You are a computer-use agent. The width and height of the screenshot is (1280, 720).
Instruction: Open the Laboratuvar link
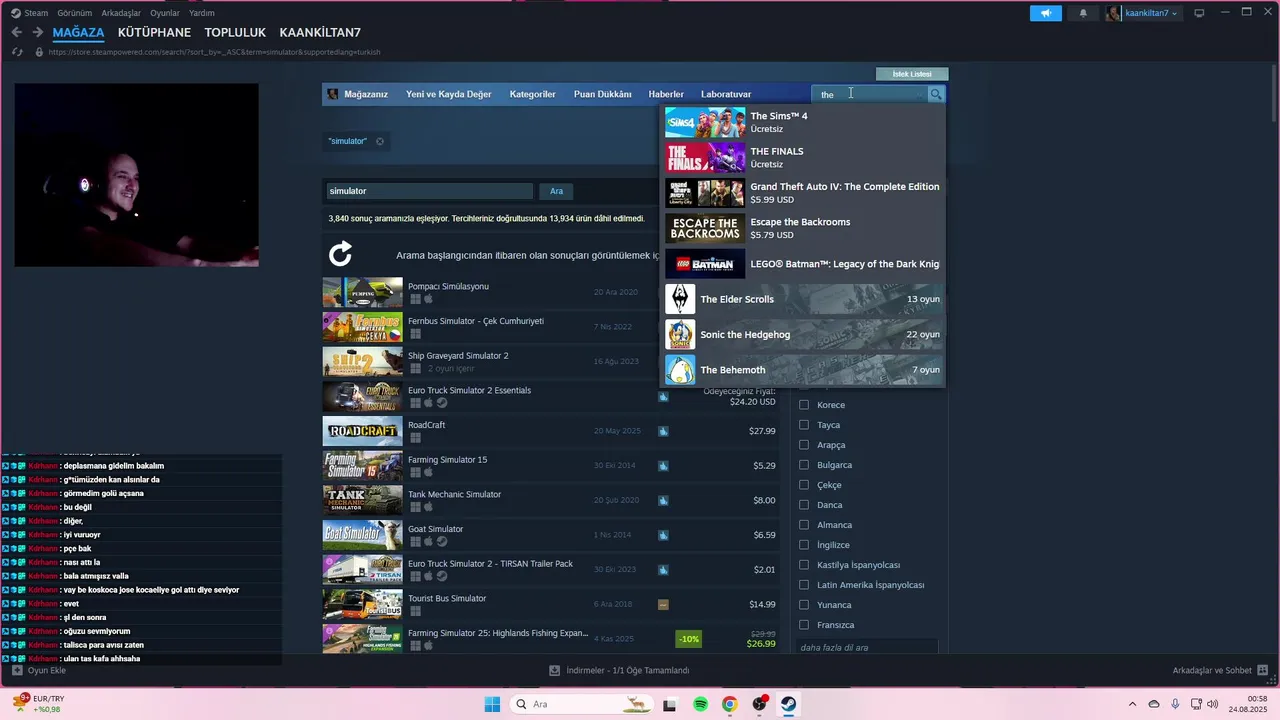point(726,94)
